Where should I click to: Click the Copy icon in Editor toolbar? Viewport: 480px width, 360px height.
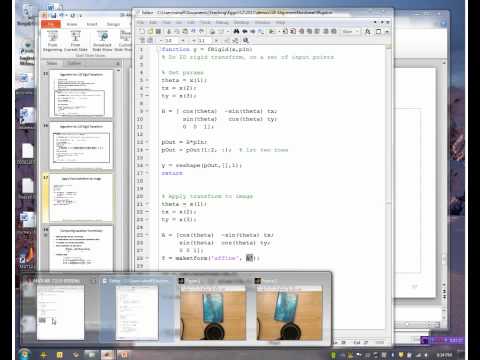[x=177, y=31]
